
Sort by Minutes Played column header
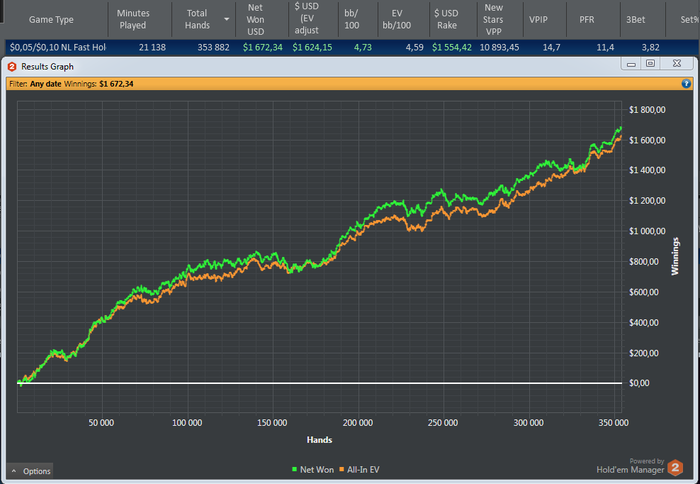tap(133, 19)
